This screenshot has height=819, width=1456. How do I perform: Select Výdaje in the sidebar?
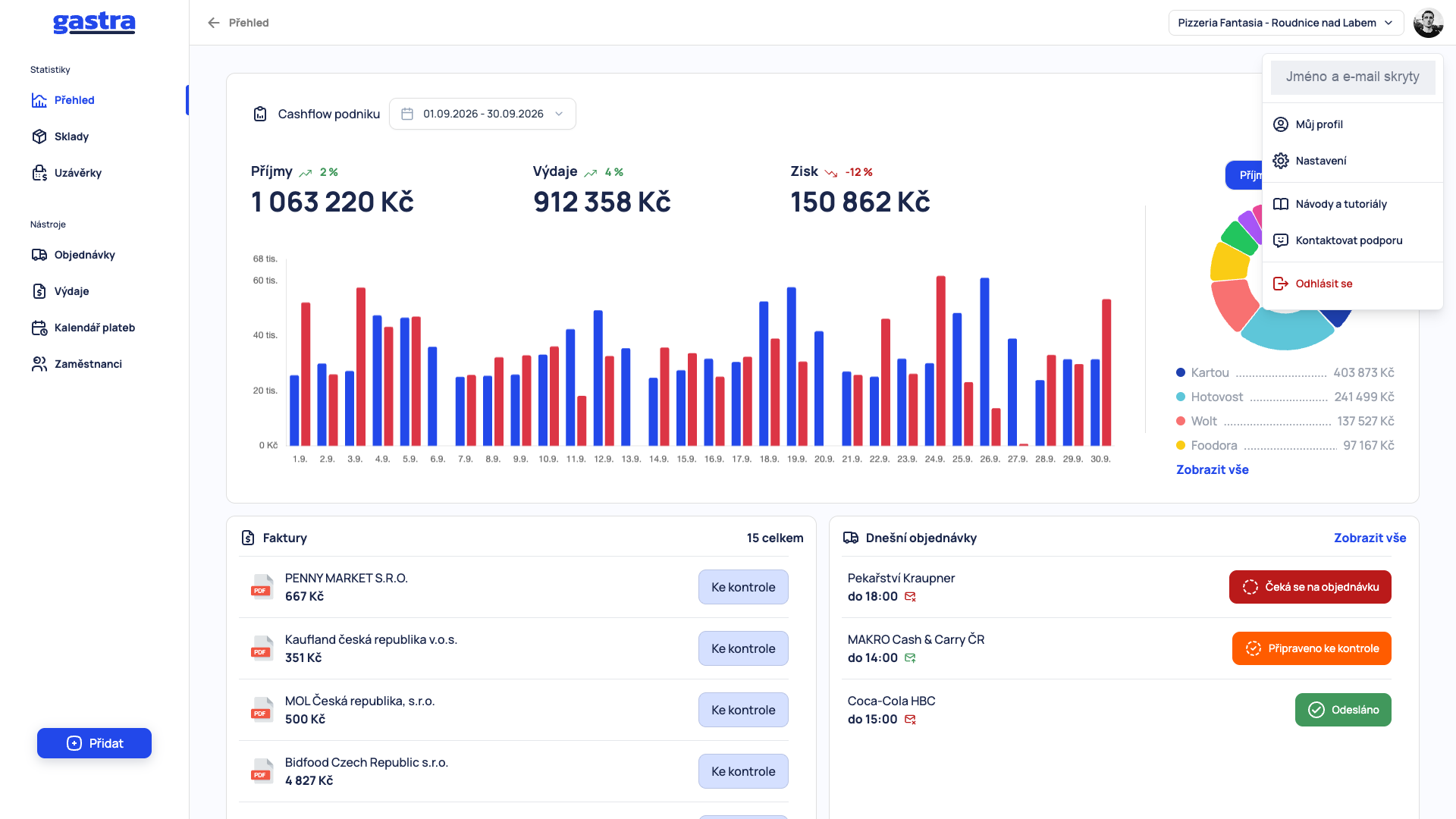71,291
